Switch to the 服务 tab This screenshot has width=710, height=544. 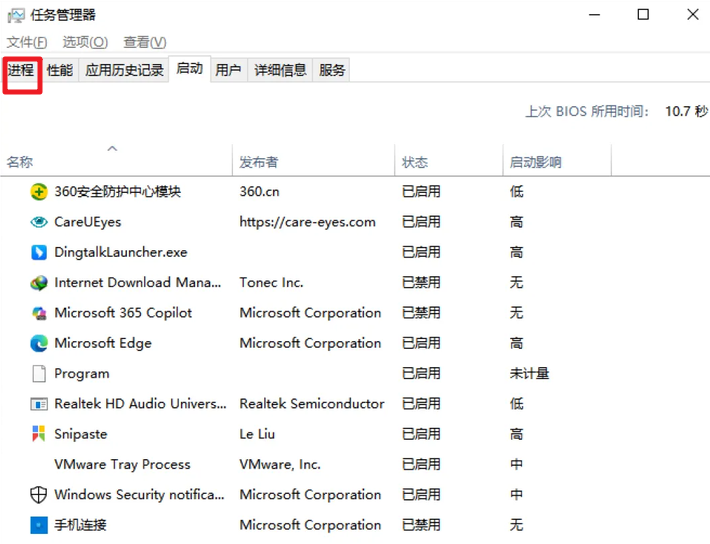click(332, 70)
